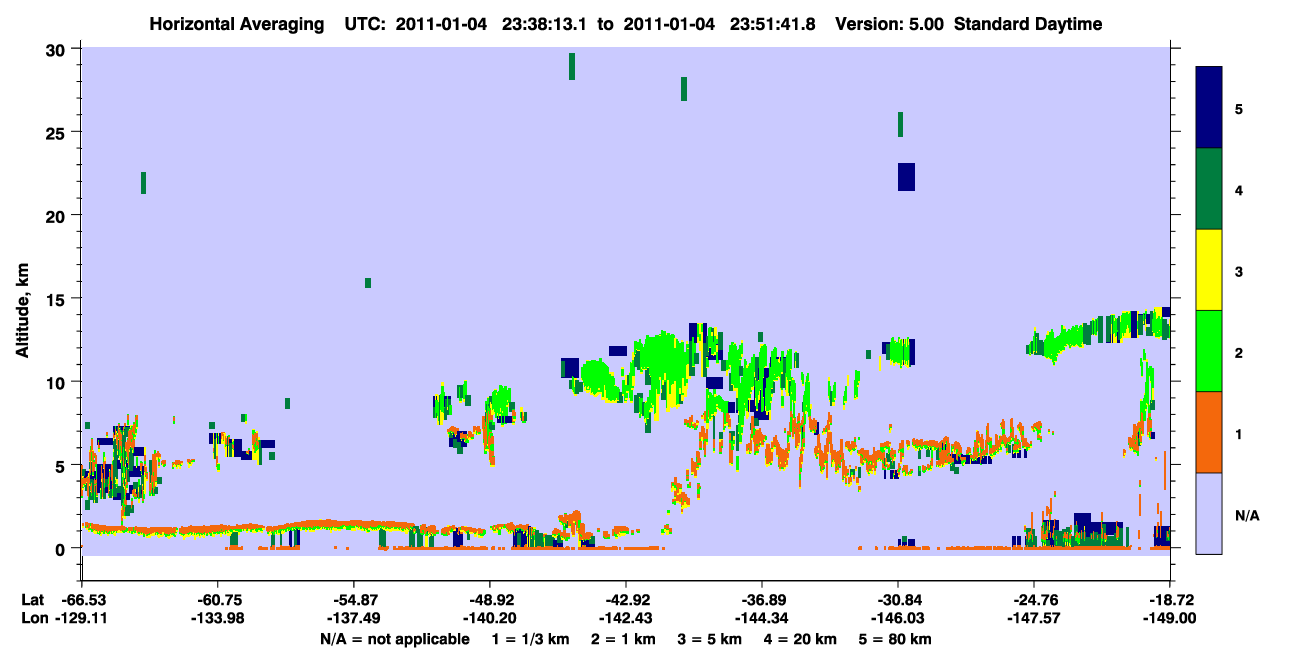This screenshot has width=1300, height=667.
Task: Click longitude value -137.49
Action: click(354, 619)
